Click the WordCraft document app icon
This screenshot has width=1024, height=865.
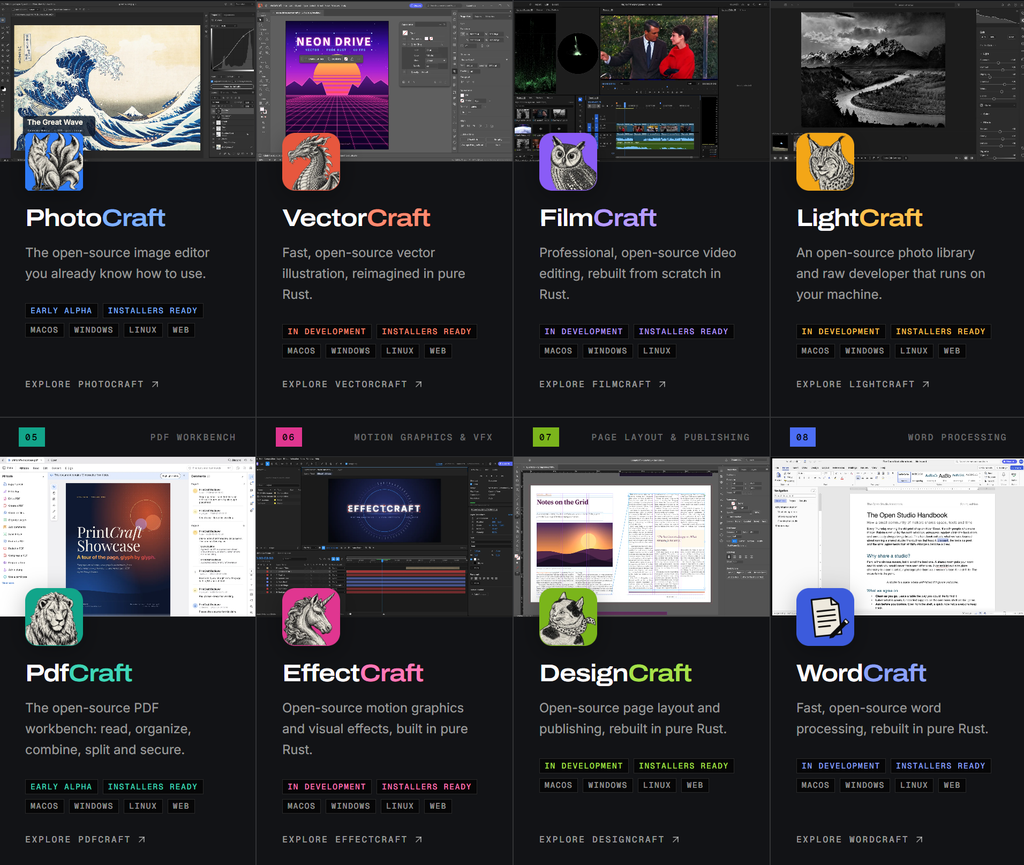(x=825, y=617)
